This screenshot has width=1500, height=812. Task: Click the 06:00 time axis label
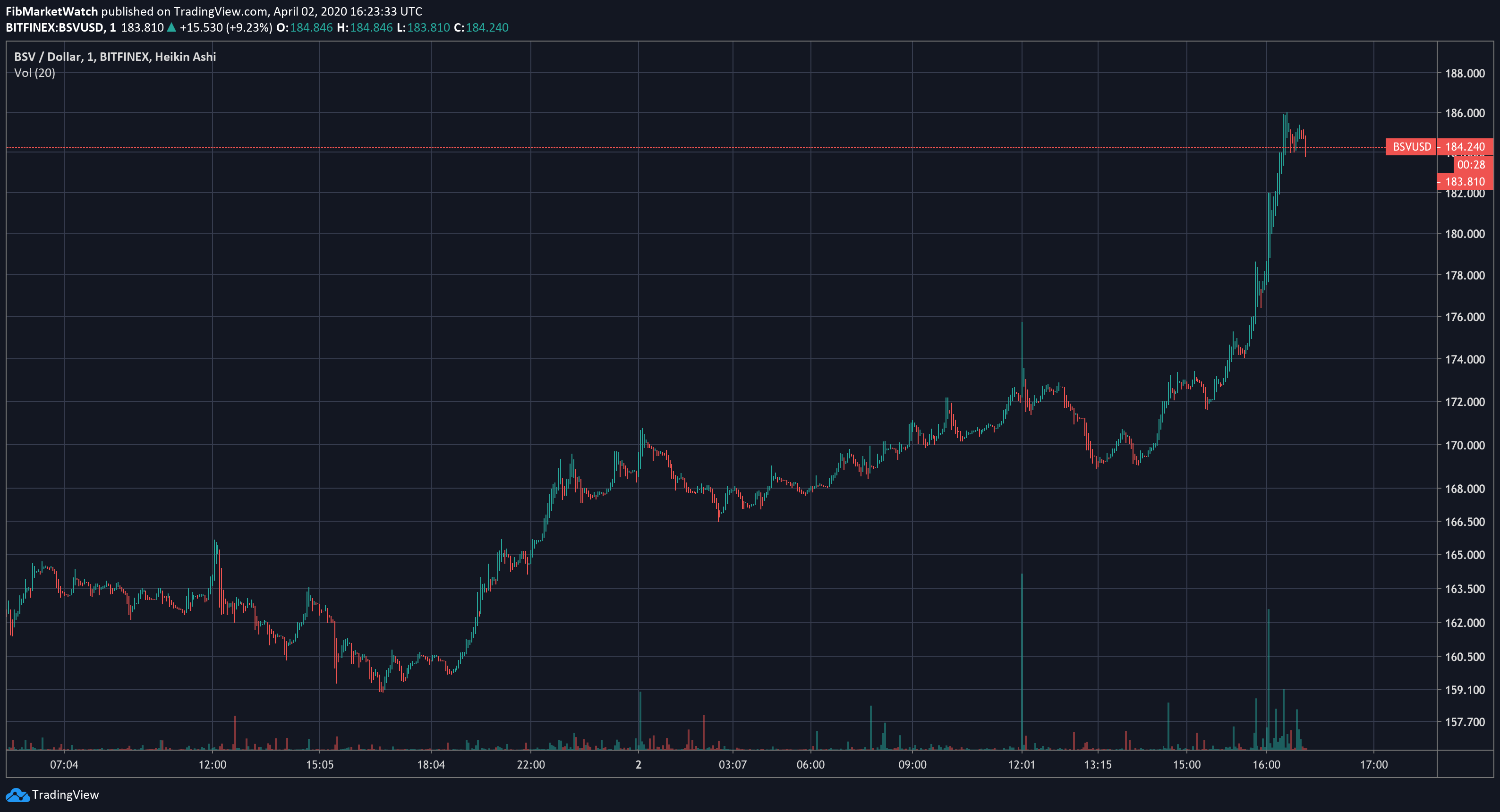click(x=810, y=765)
